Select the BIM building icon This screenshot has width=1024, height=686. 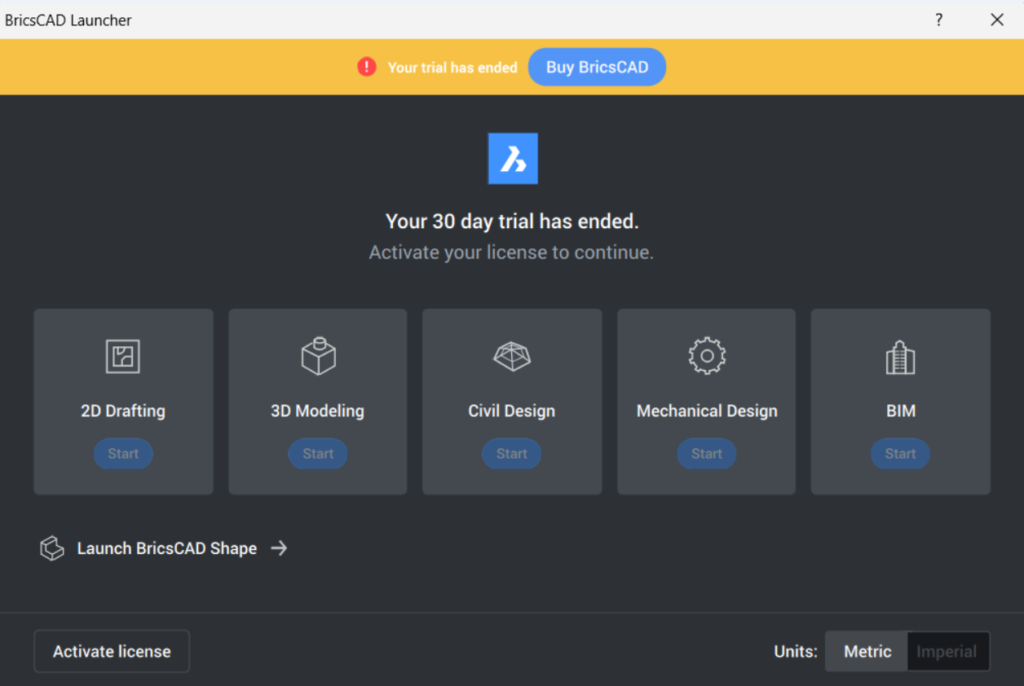tap(901, 357)
